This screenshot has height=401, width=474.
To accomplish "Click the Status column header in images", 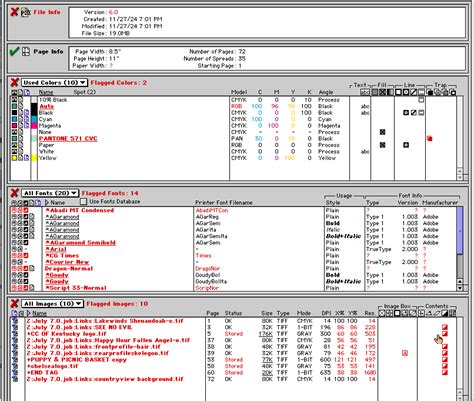I will click(233, 313).
